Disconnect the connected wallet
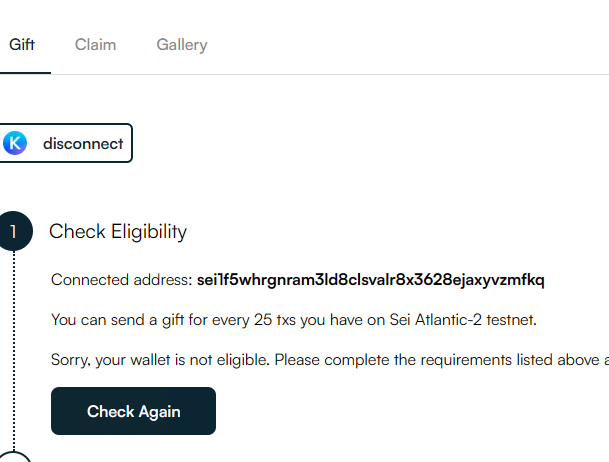The width and height of the screenshot is (609, 462). [65, 143]
